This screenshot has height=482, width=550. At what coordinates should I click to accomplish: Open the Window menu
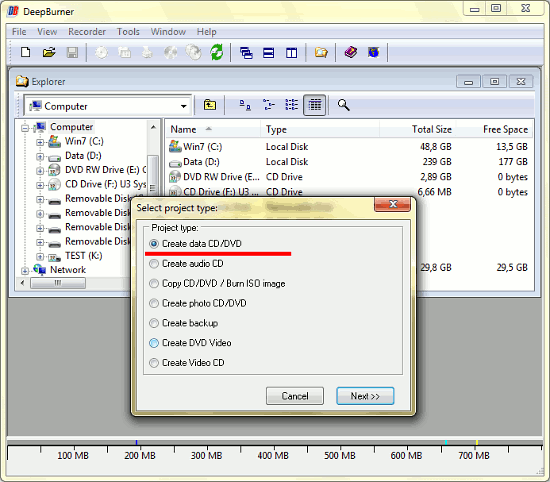point(168,32)
